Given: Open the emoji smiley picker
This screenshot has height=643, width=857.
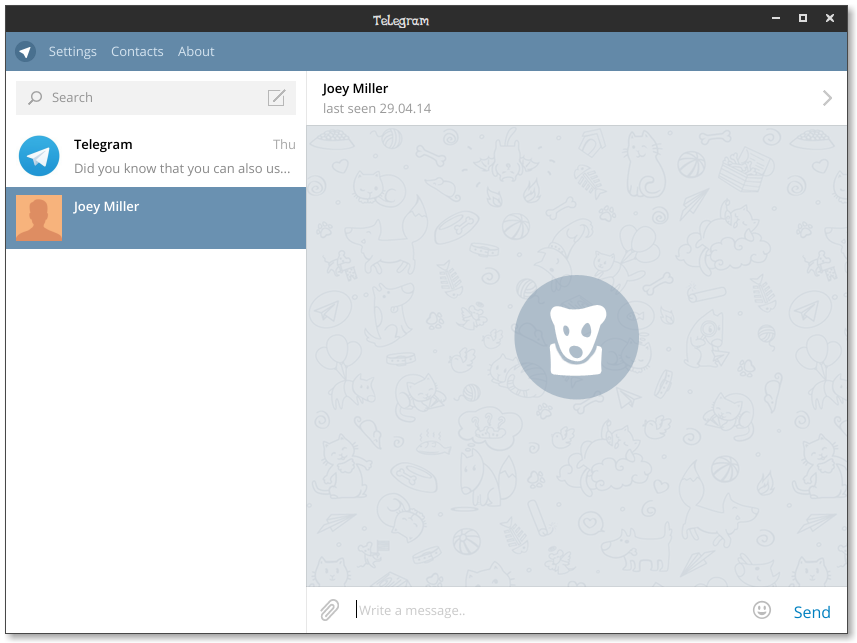Looking at the screenshot, I should [761, 610].
